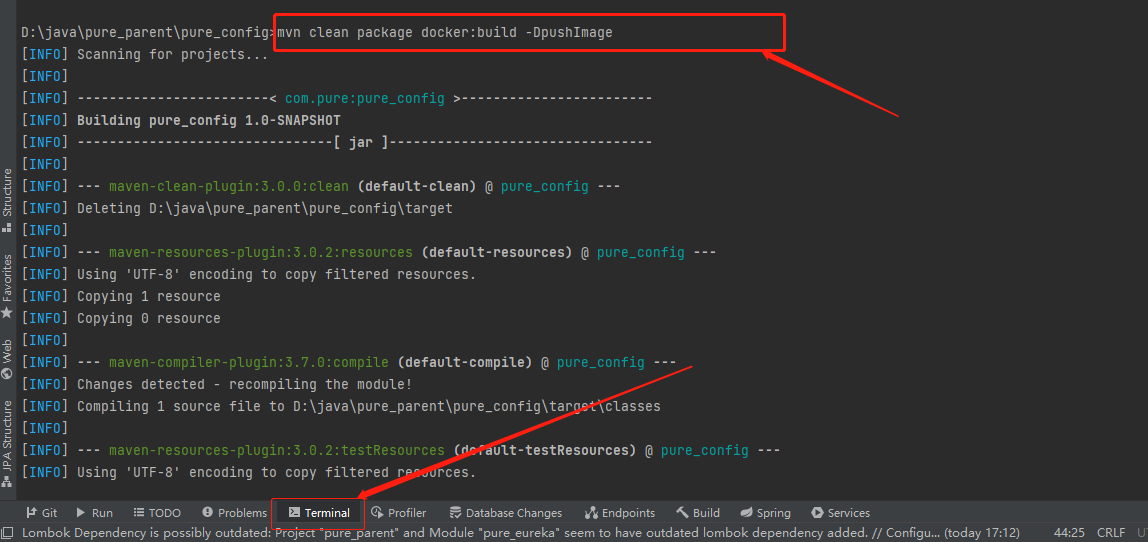Image resolution: width=1148 pixels, height=542 pixels.
Task: Open the Services tool window tab
Action: (x=840, y=513)
